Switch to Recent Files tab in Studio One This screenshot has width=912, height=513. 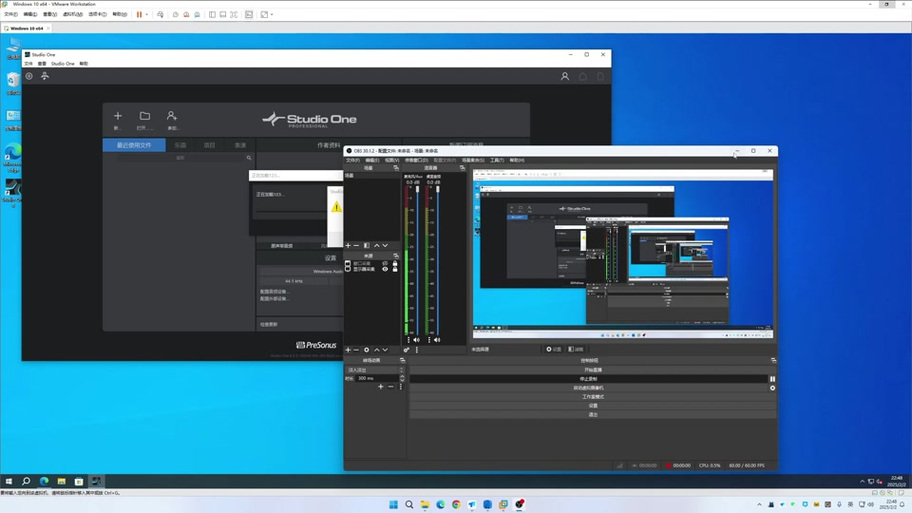(134, 145)
